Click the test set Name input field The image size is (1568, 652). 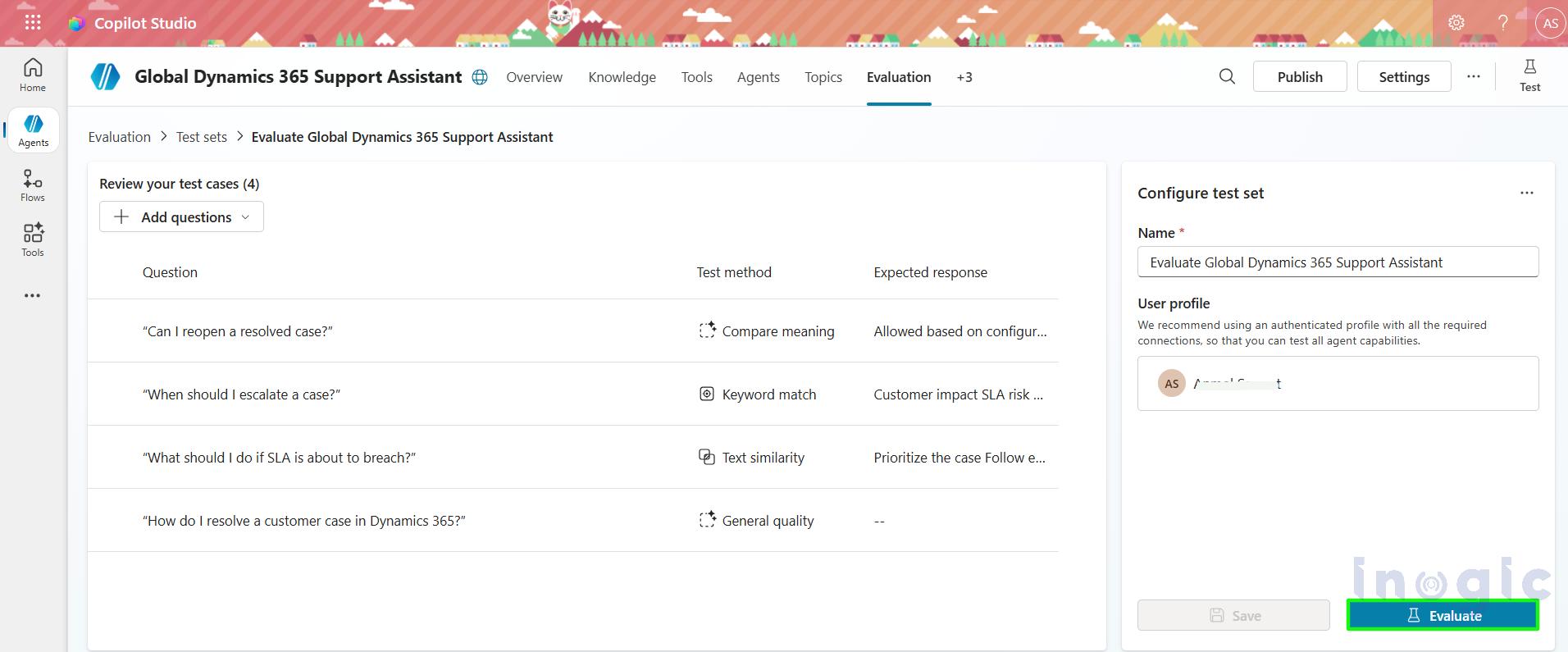coord(1337,262)
